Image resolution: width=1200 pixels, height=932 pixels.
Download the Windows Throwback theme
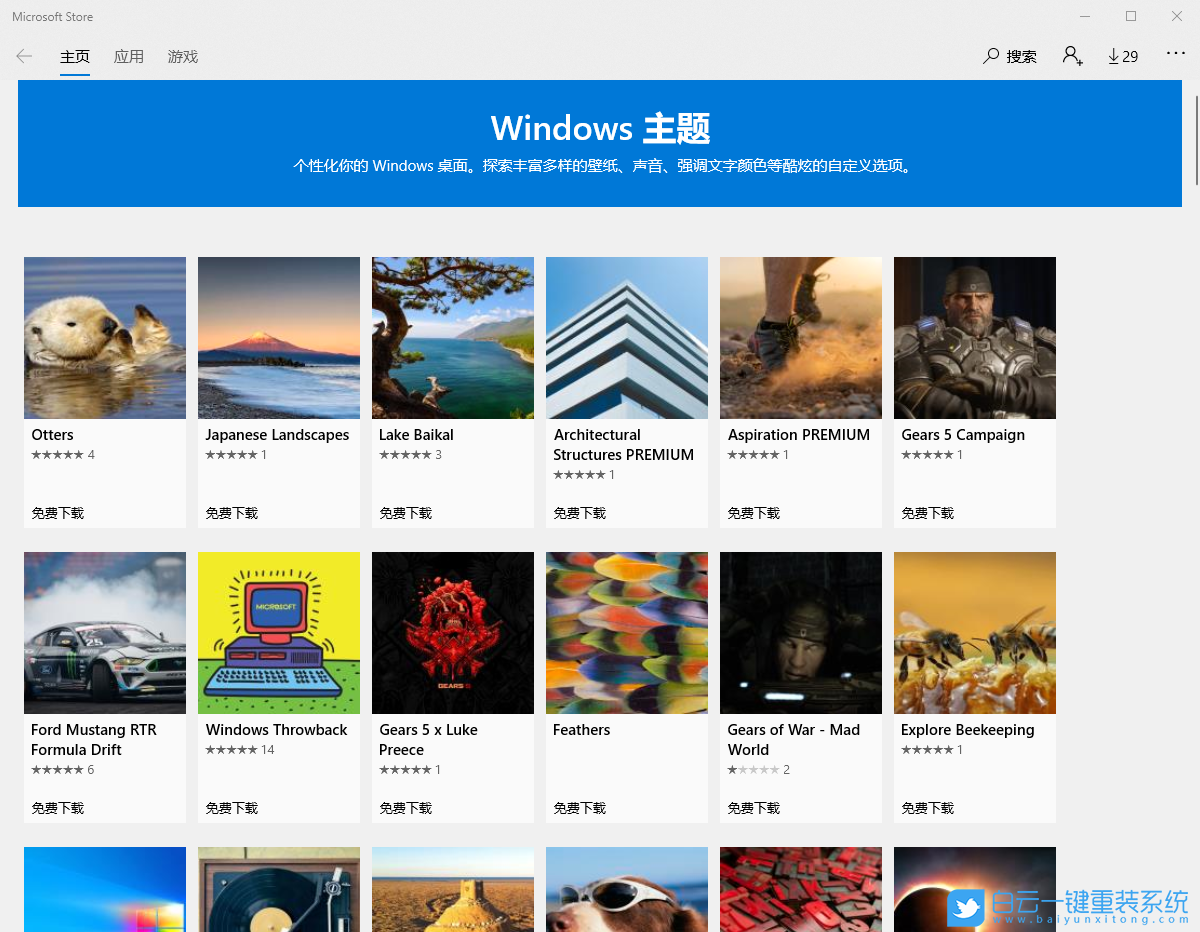pos(231,807)
